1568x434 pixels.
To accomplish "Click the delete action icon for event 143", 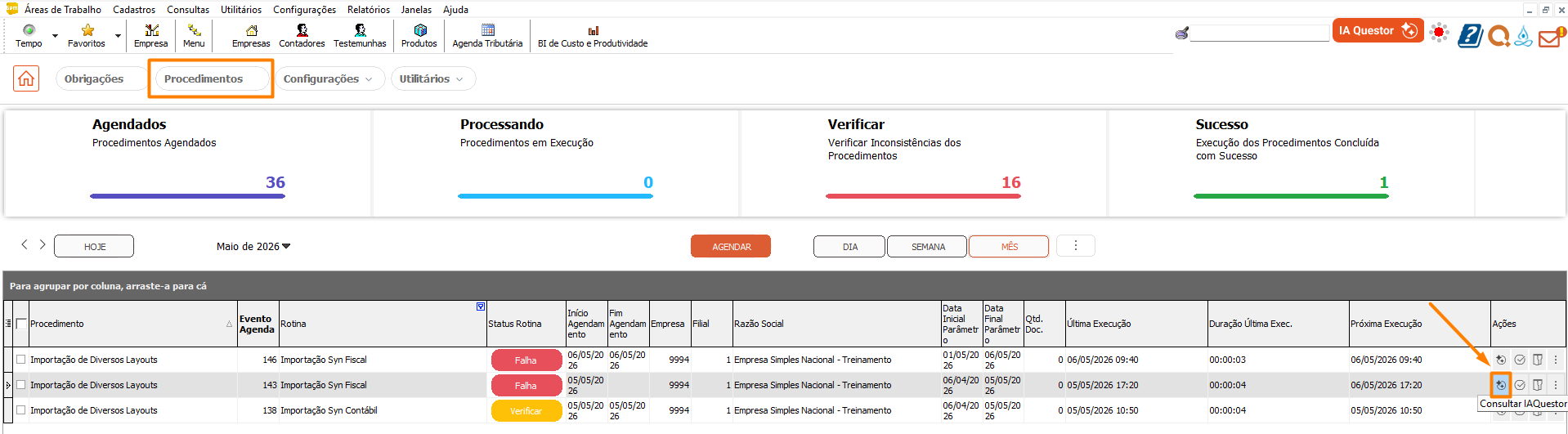I will pyautogui.click(x=1538, y=385).
